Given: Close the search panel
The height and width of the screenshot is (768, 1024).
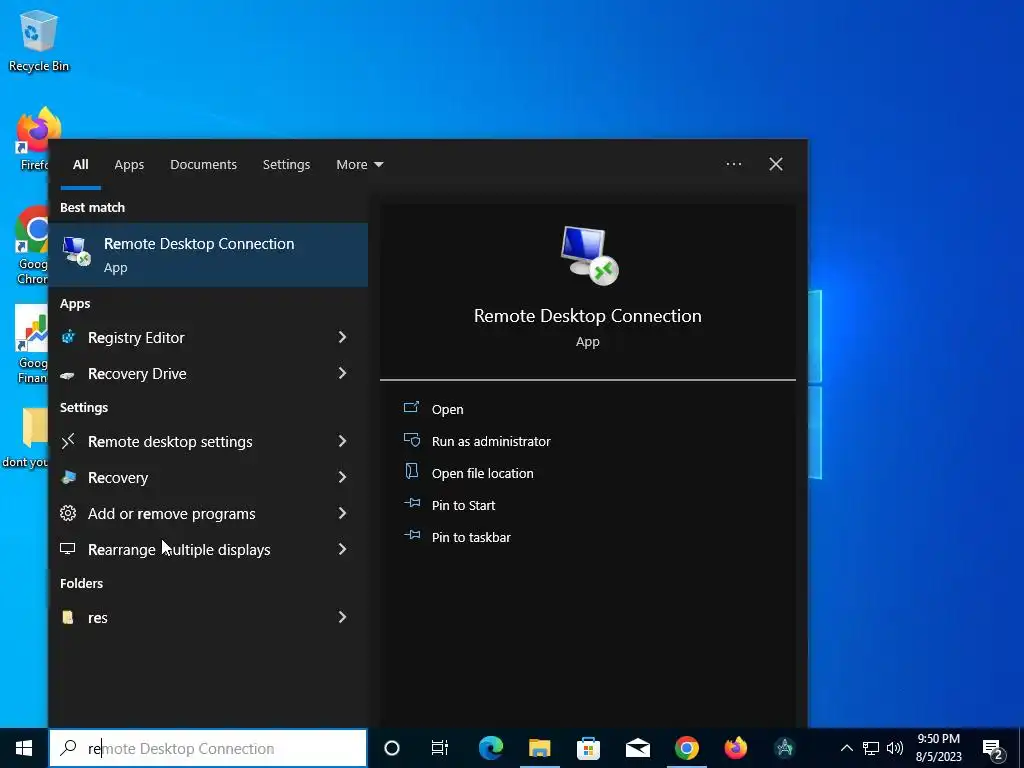Looking at the screenshot, I should (x=775, y=164).
